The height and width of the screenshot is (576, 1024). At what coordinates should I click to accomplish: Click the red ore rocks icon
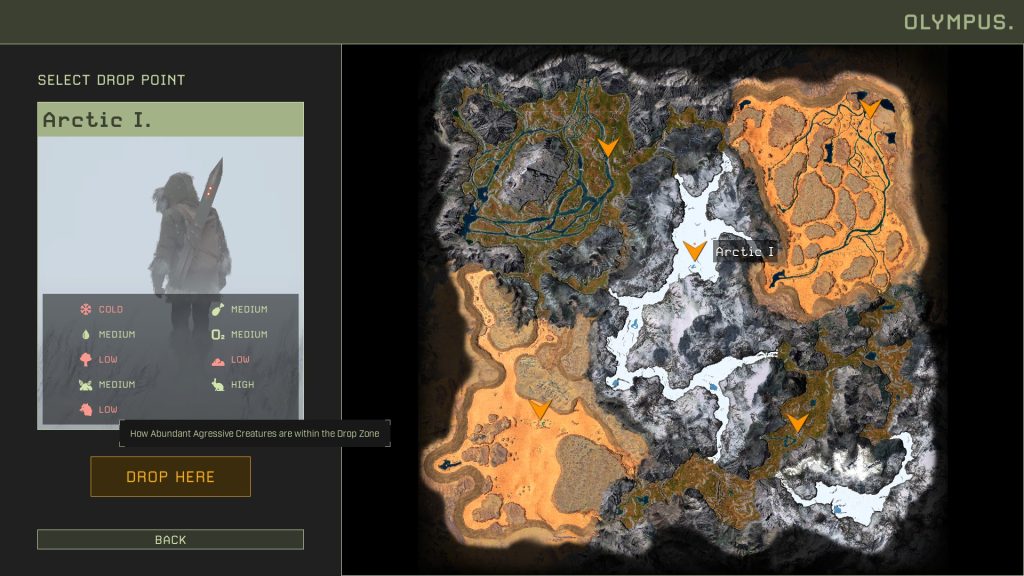(x=217, y=360)
